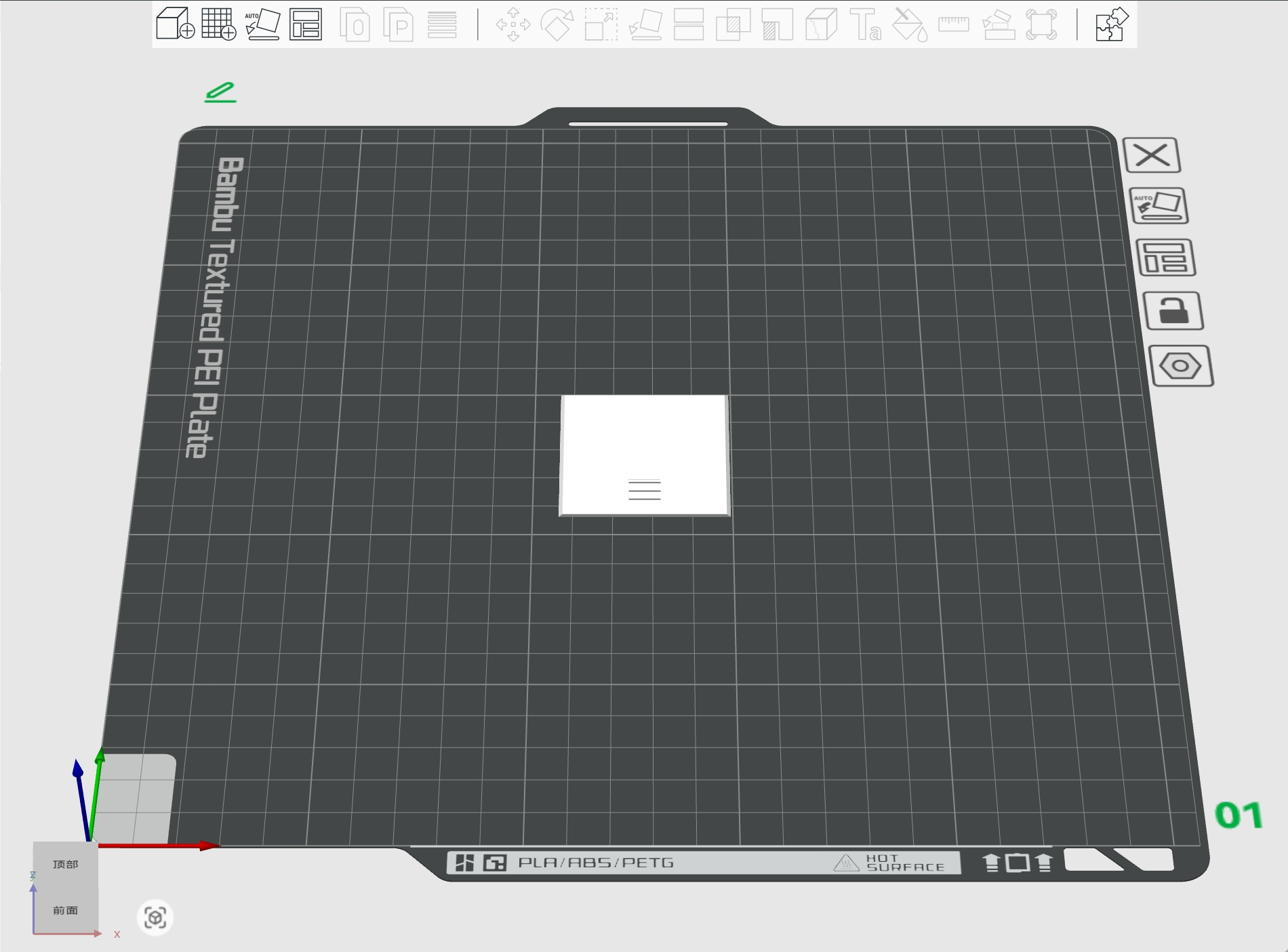Viewport: 1288px width, 952px height.
Task: Toggle the plate lock icon
Action: point(1173,311)
